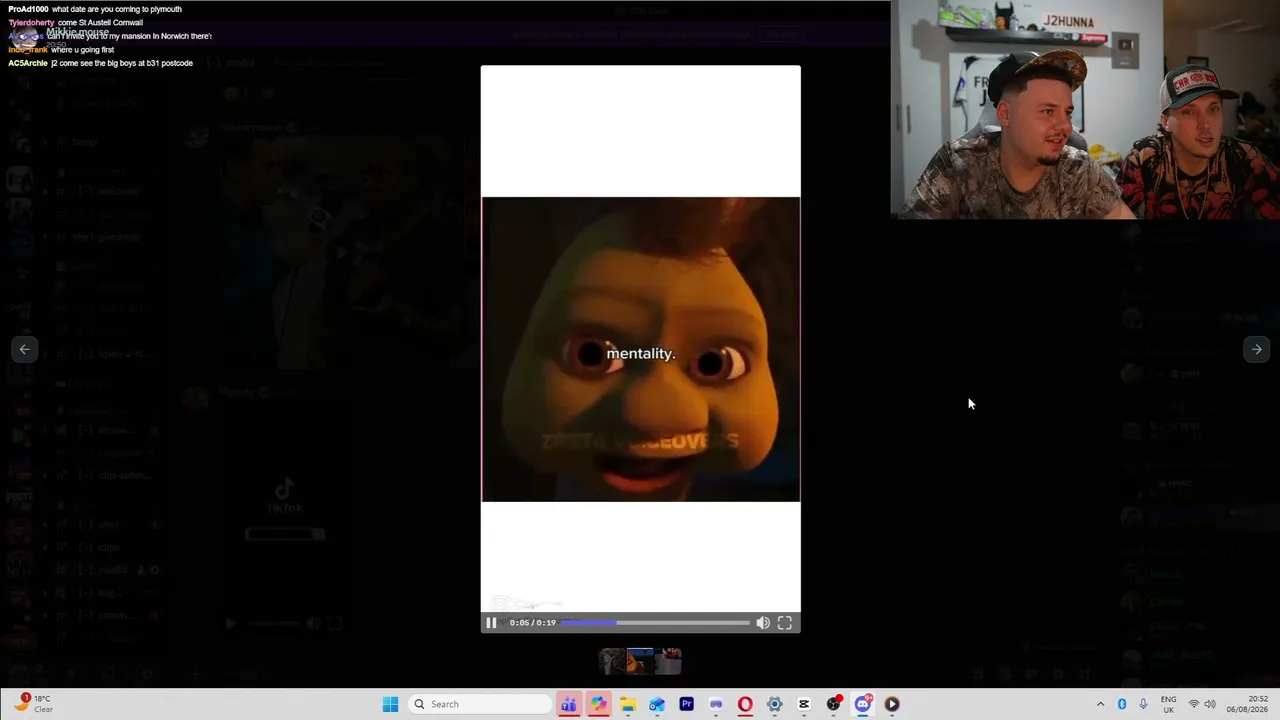
Task: Open CapCut from the taskbar
Action: (x=804, y=704)
